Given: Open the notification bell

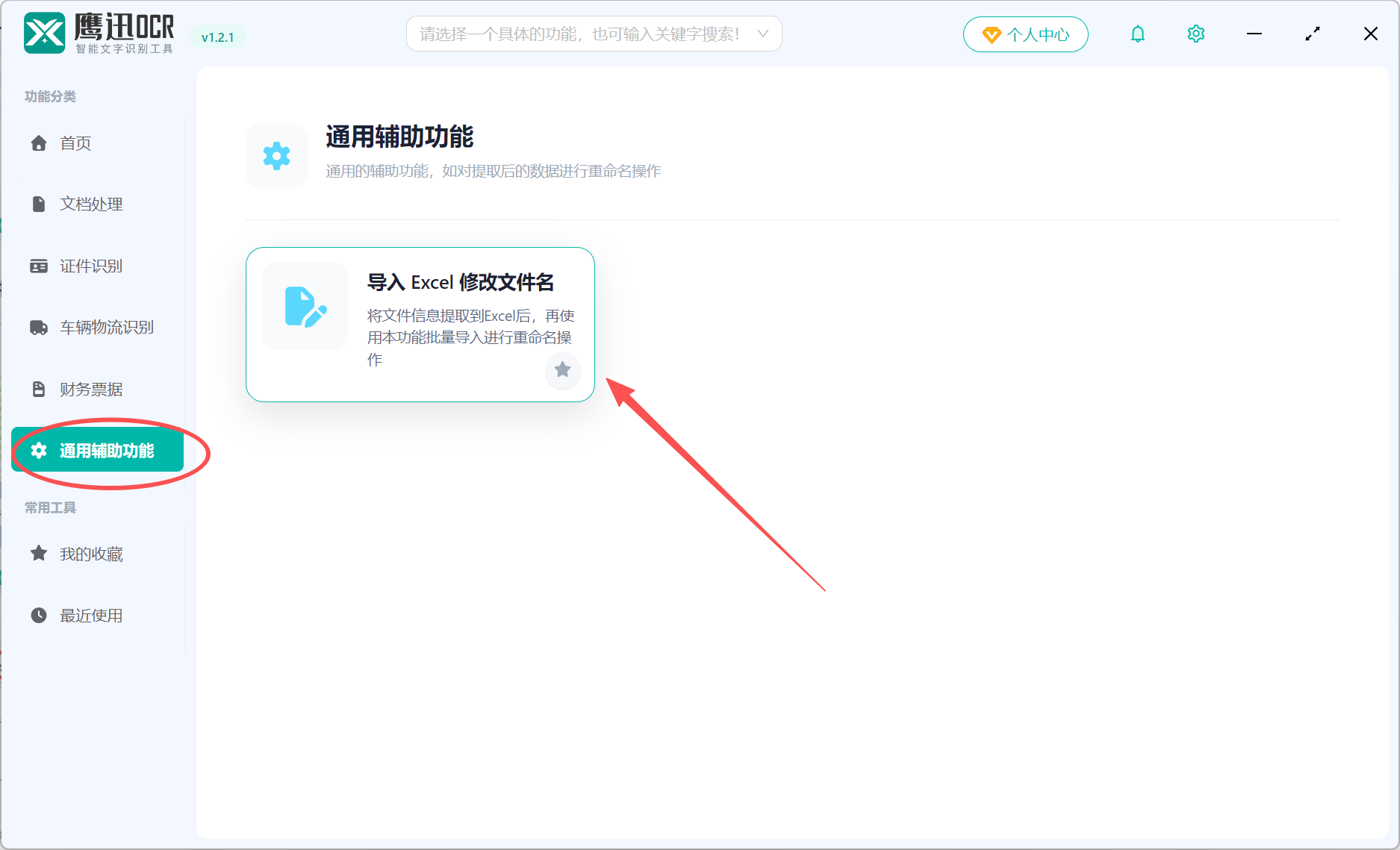Looking at the screenshot, I should pos(1137,34).
